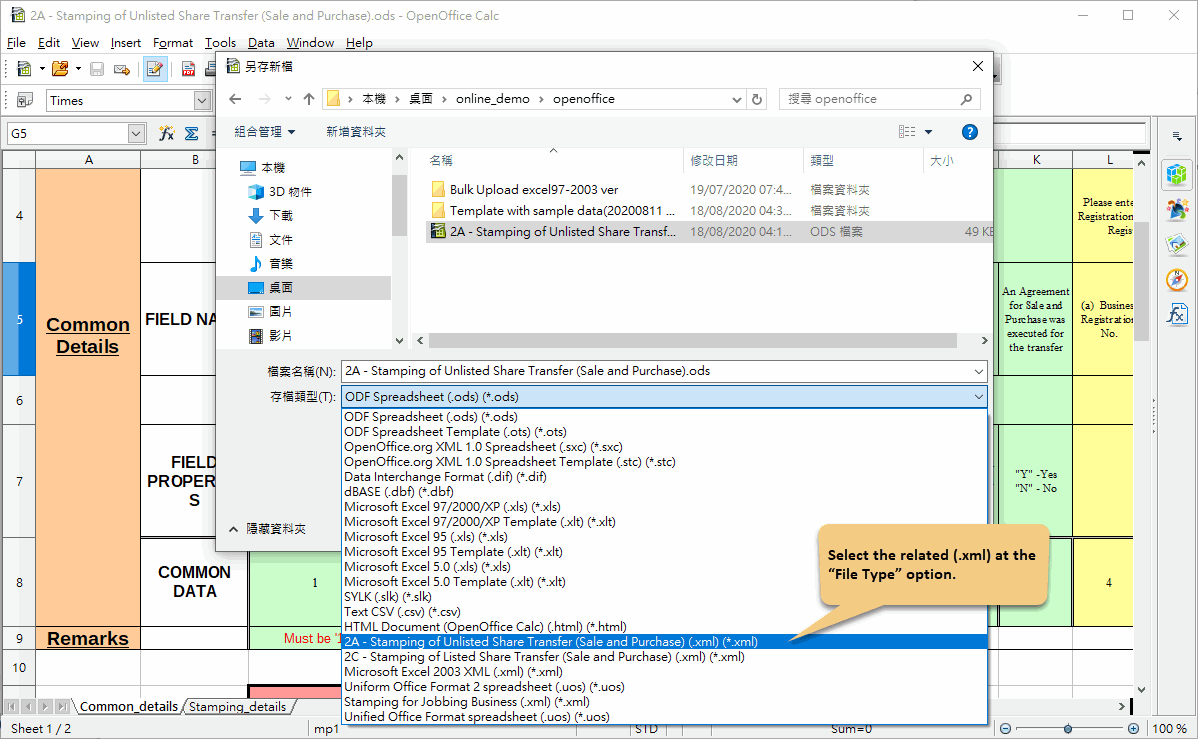This screenshot has height=739, width=1198.
Task: Expand the dialog address path dropdown
Action: coord(737,99)
